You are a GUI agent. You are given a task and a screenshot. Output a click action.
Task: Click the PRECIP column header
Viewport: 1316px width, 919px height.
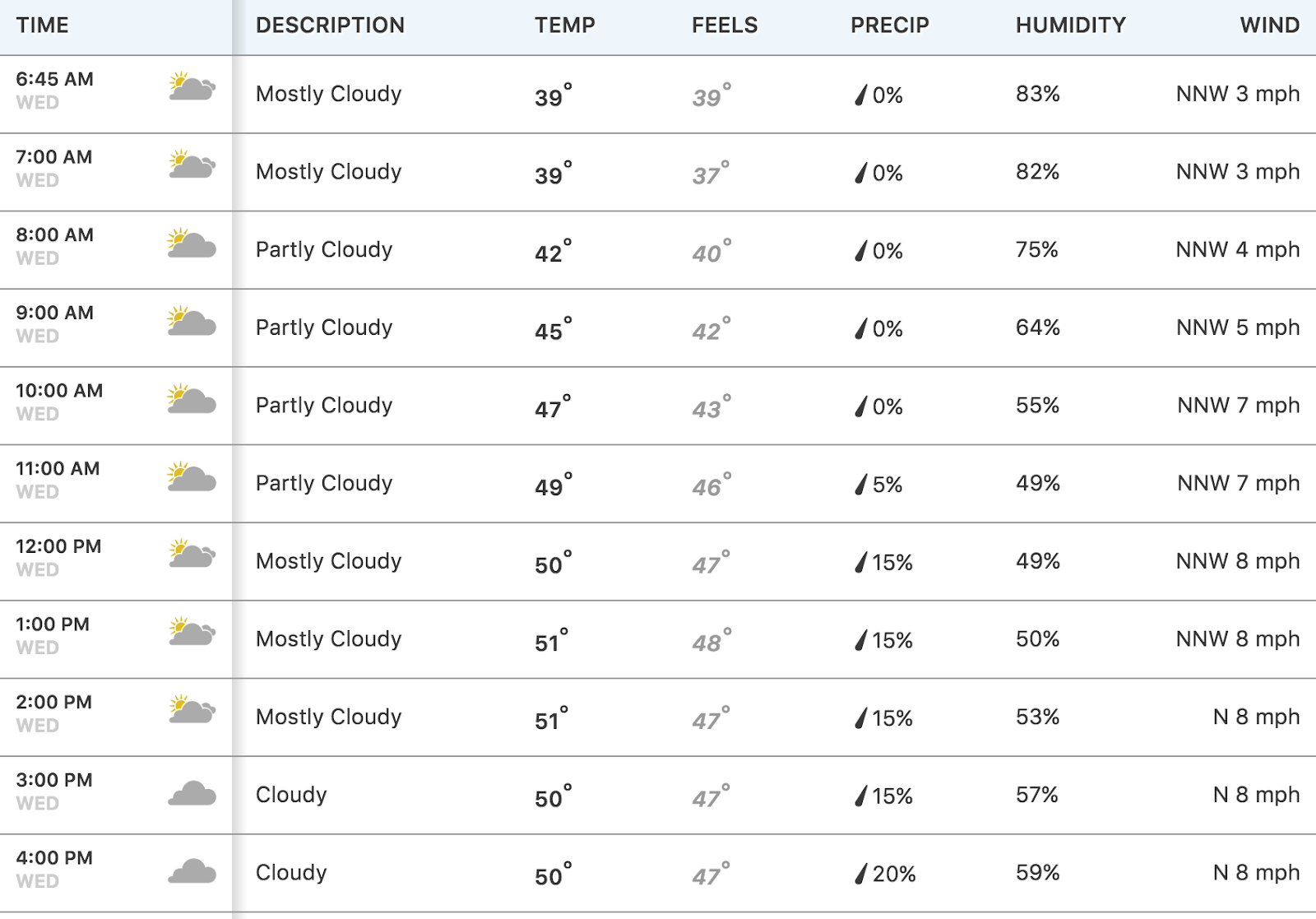tap(889, 26)
